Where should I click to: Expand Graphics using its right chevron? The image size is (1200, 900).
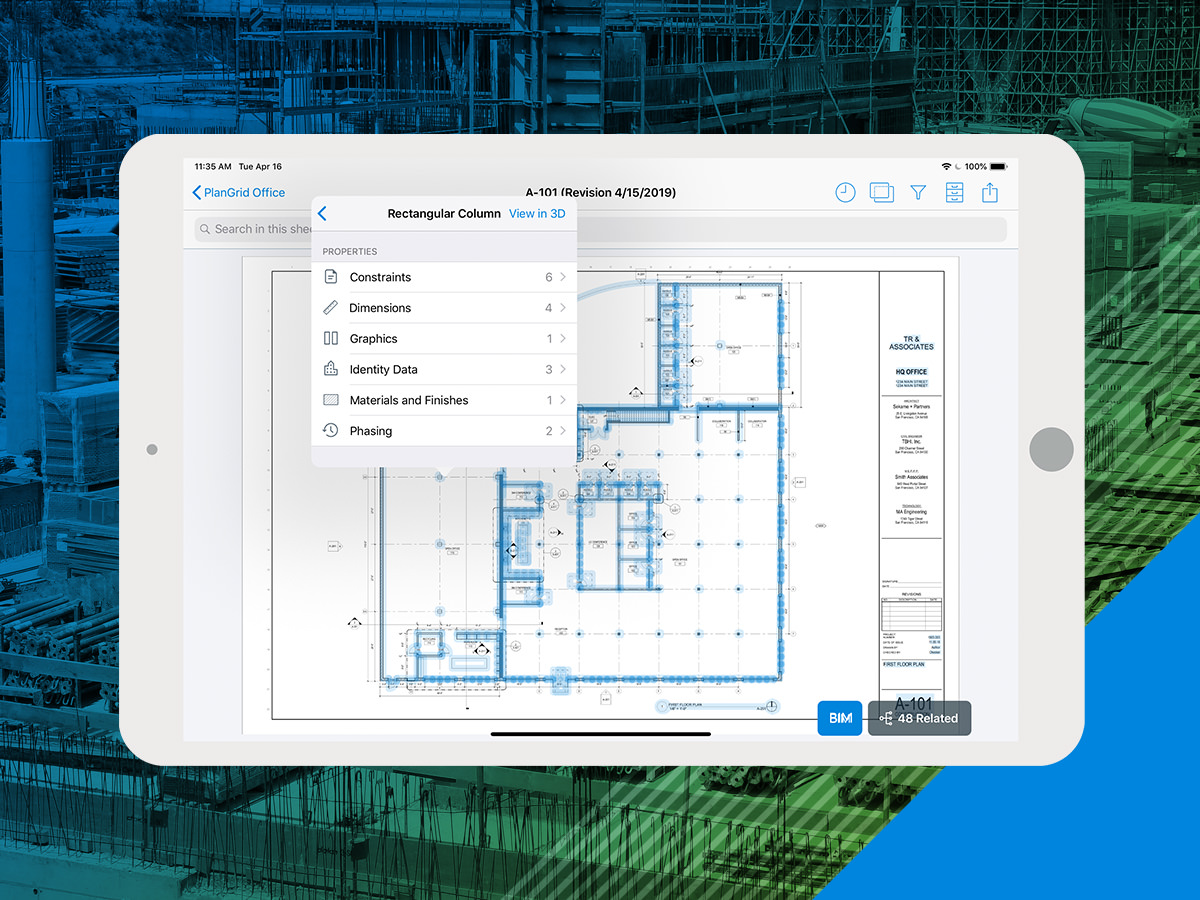point(564,339)
